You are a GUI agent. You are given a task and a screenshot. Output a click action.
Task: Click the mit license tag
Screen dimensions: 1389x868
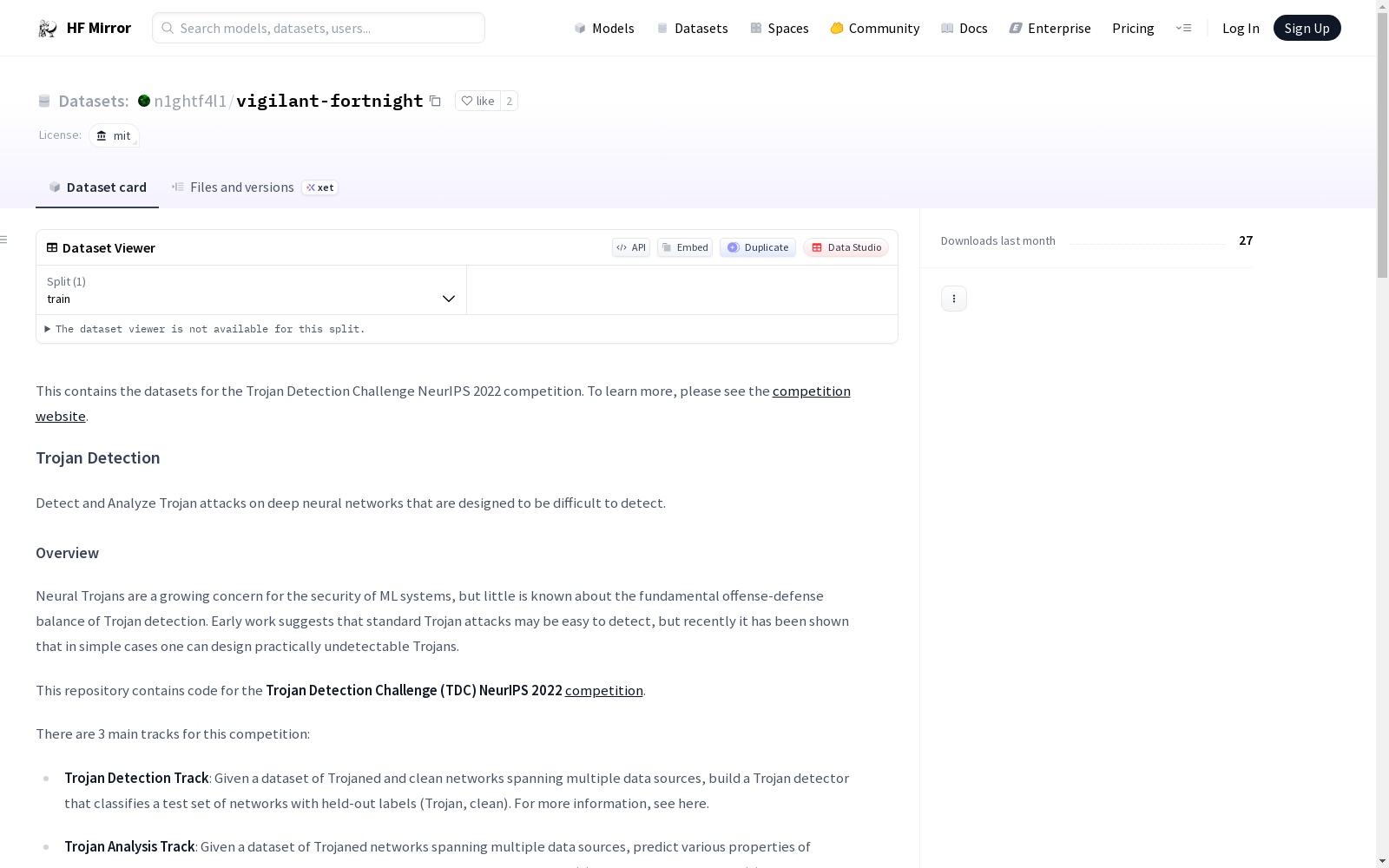(114, 135)
